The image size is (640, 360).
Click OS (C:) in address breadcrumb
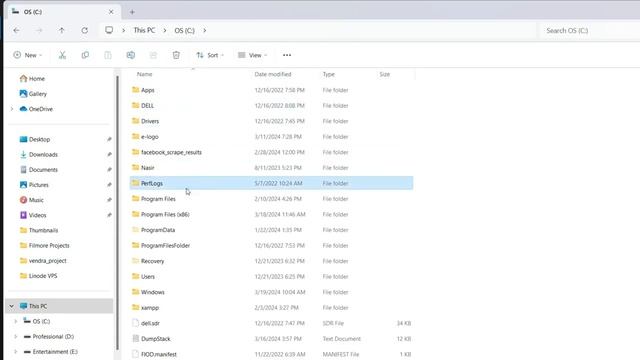tap(184, 31)
